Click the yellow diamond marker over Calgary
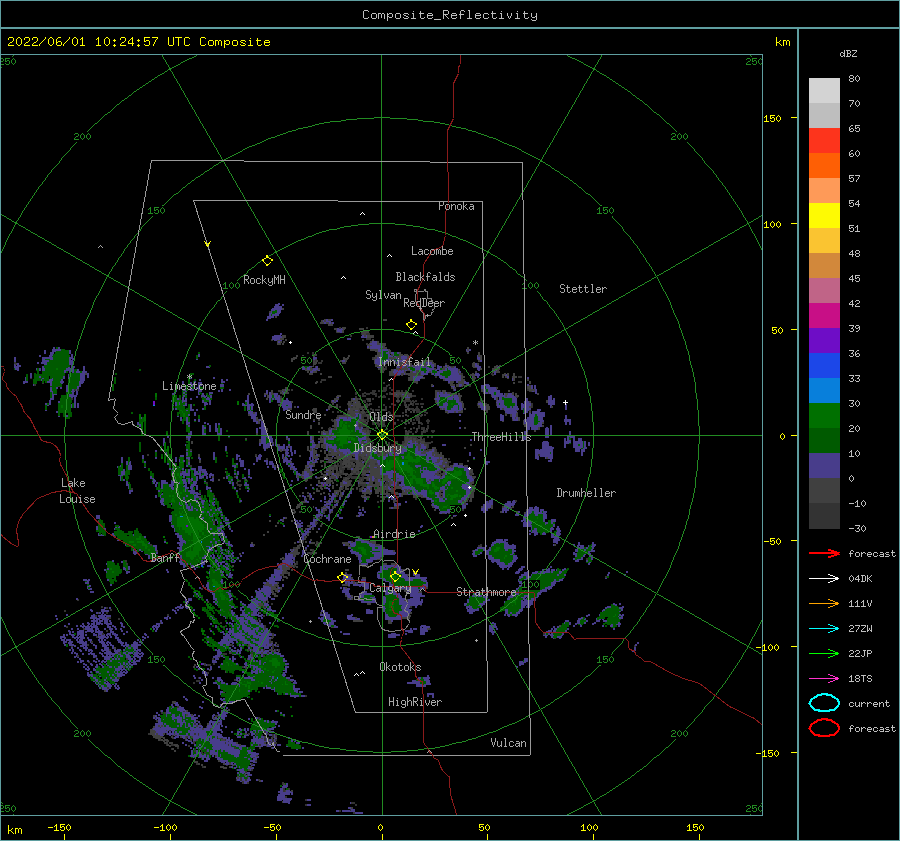900x841 pixels. 395,576
